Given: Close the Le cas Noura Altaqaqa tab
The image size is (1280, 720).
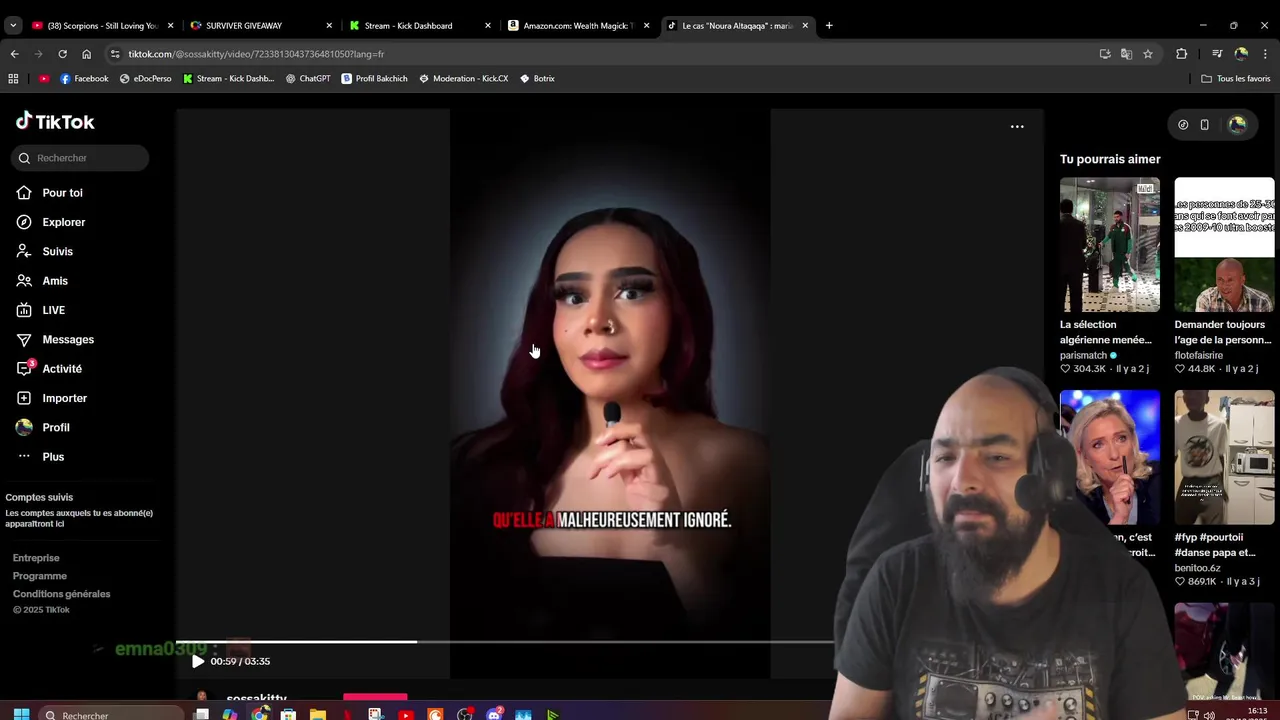Looking at the screenshot, I should 805,25.
